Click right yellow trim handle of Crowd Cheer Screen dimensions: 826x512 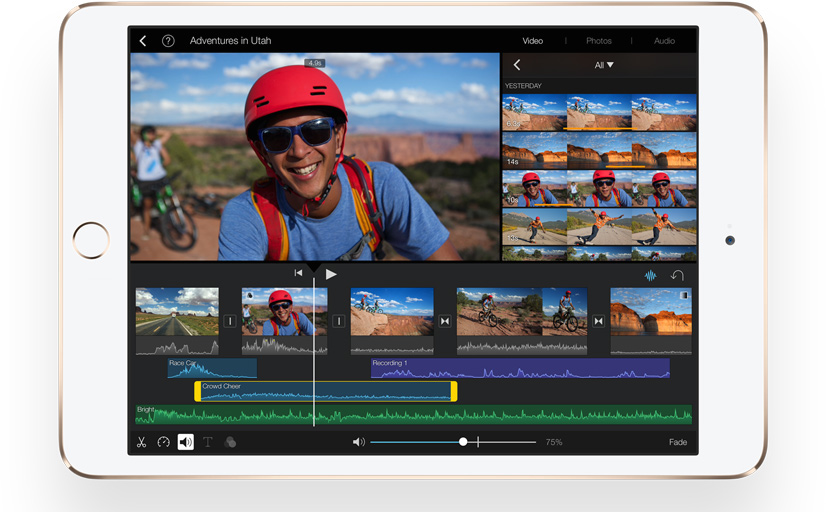pyautogui.click(x=454, y=391)
